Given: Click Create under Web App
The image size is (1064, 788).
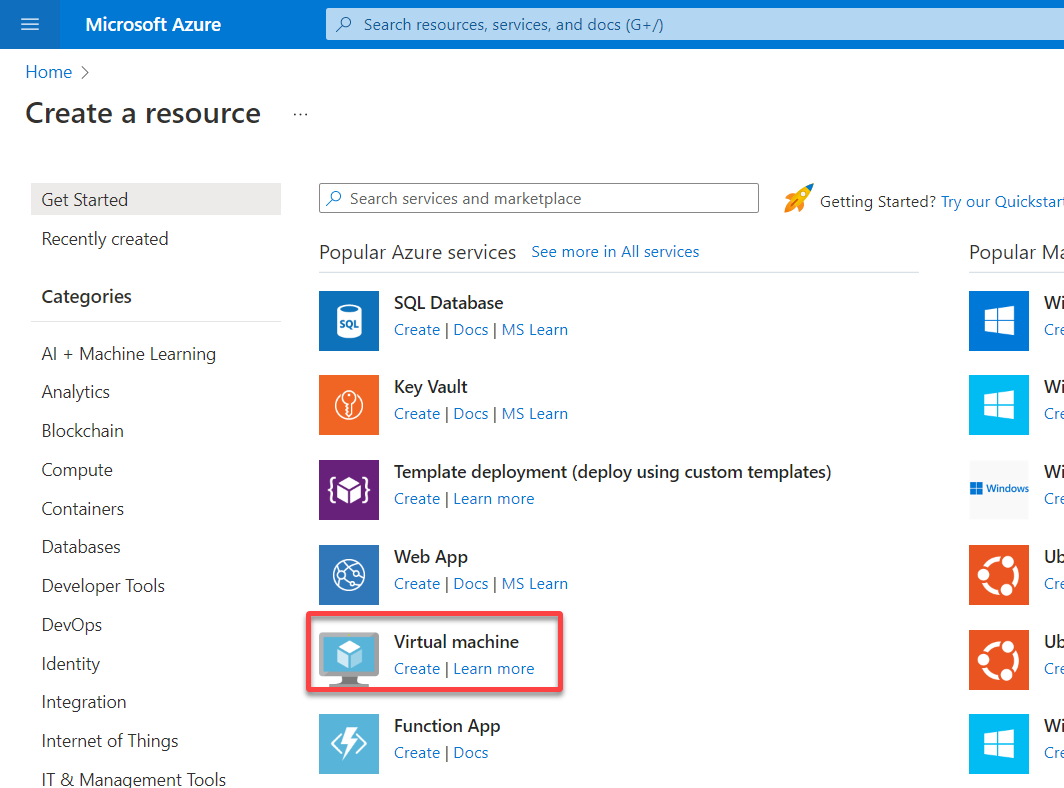Looking at the screenshot, I should pyautogui.click(x=417, y=584).
